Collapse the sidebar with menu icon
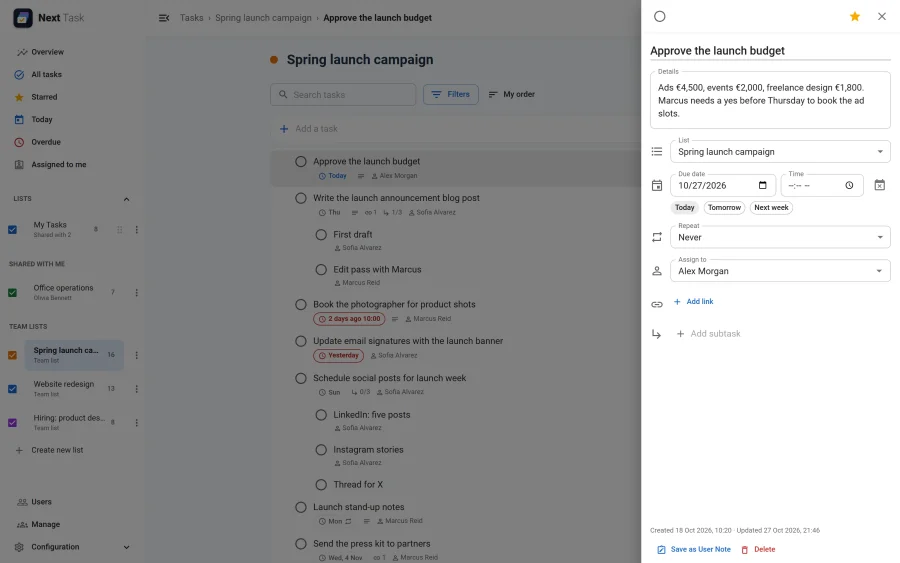This screenshot has height=563, width=900. pos(164,18)
